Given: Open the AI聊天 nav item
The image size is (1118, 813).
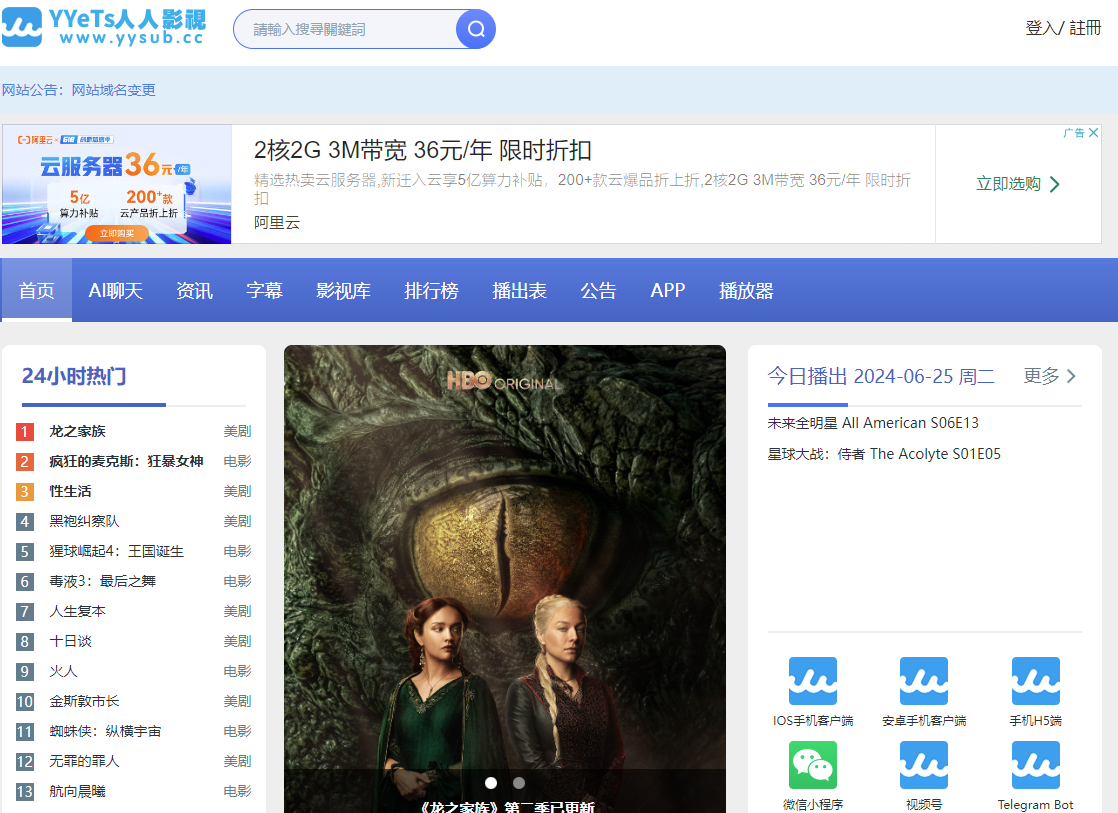Looking at the screenshot, I should [116, 290].
